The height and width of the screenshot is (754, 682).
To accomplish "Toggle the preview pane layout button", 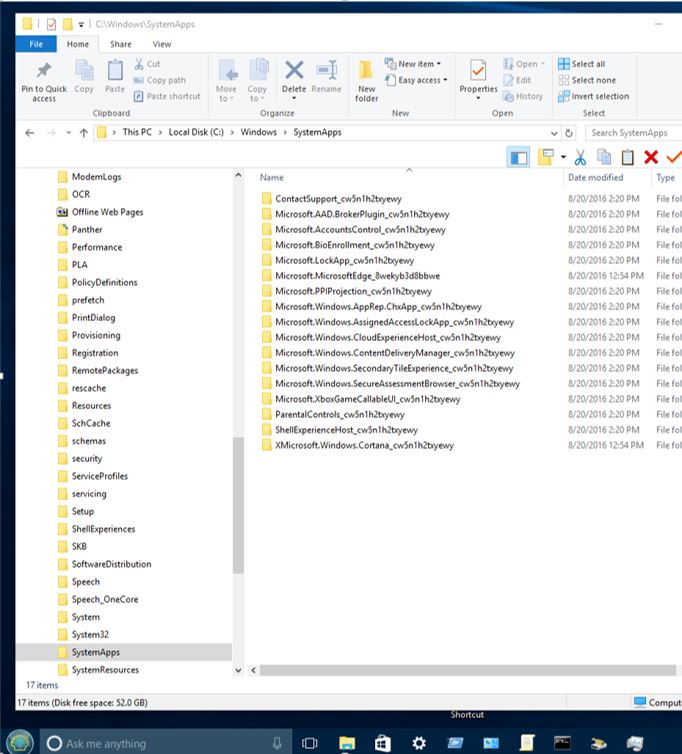I will click(x=518, y=157).
